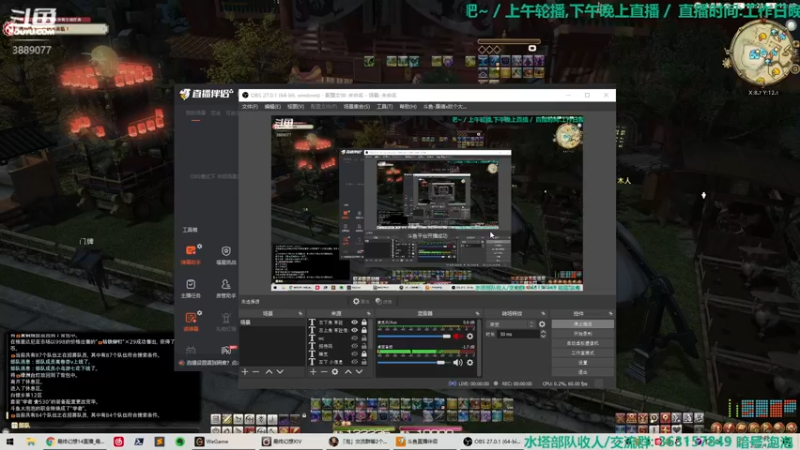The height and width of the screenshot is (450, 800).
Task: Open Sublime Text from the taskbar
Action: [x=160, y=441]
